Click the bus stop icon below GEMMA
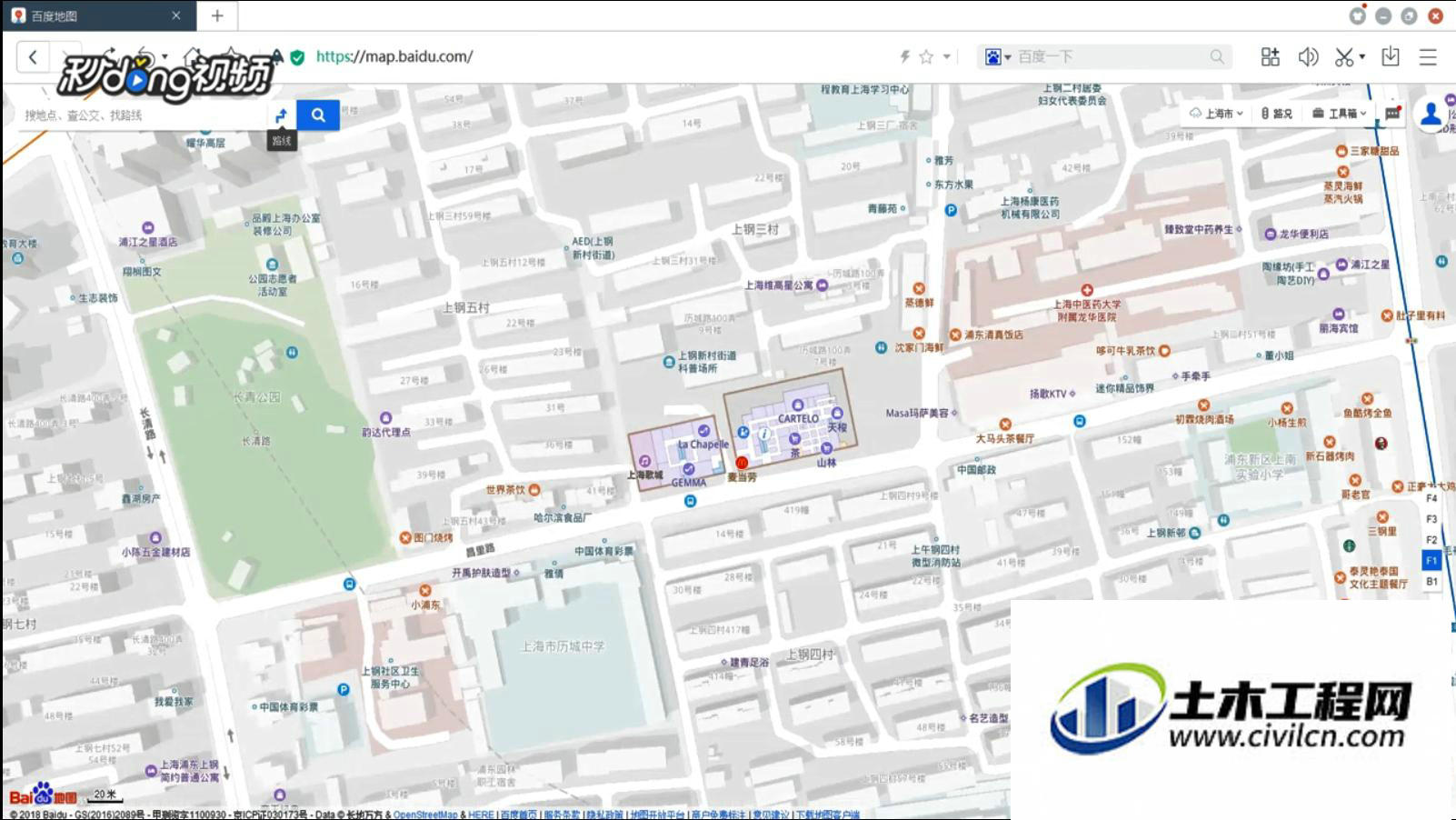This screenshot has height=820, width=1456. (x=691, y=501)
